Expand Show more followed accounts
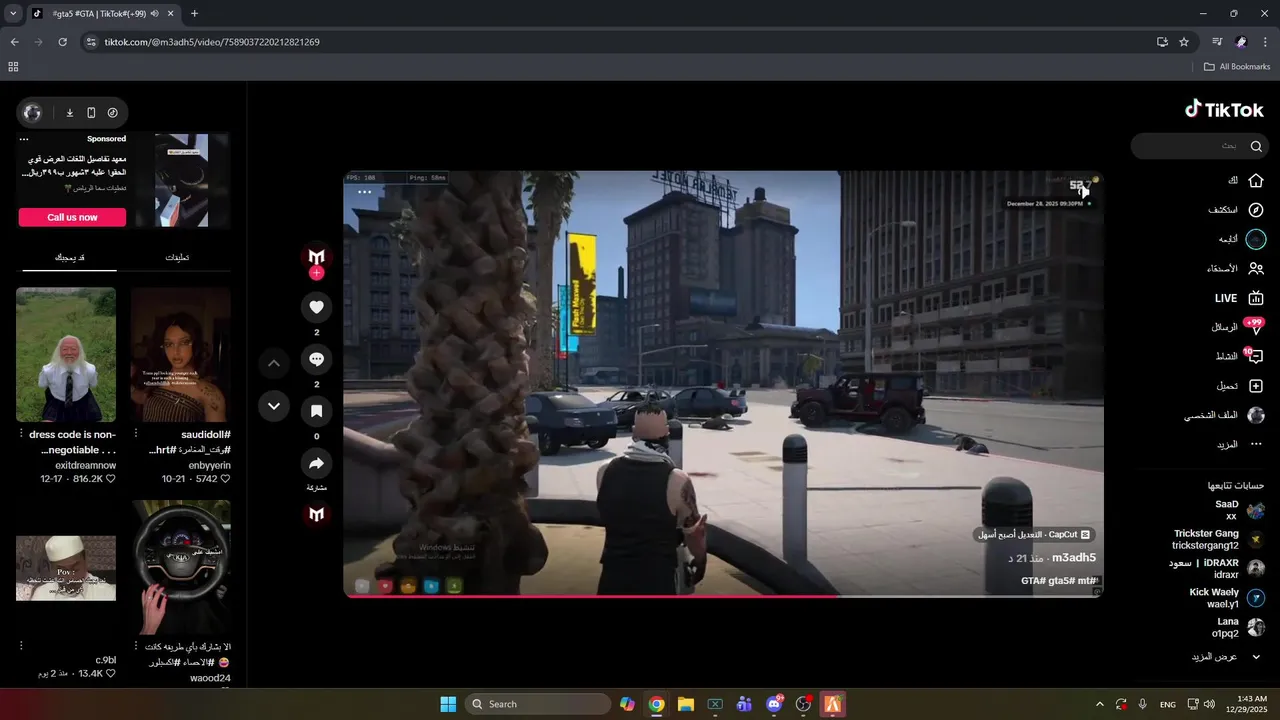This screenshot has width=1280, height=720. [x=1225, y=657]
